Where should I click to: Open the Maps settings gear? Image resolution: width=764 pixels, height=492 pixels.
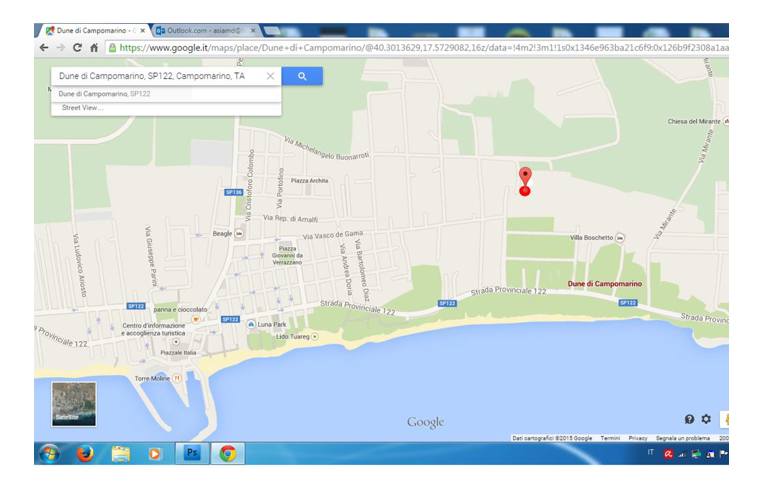(706, 420)
